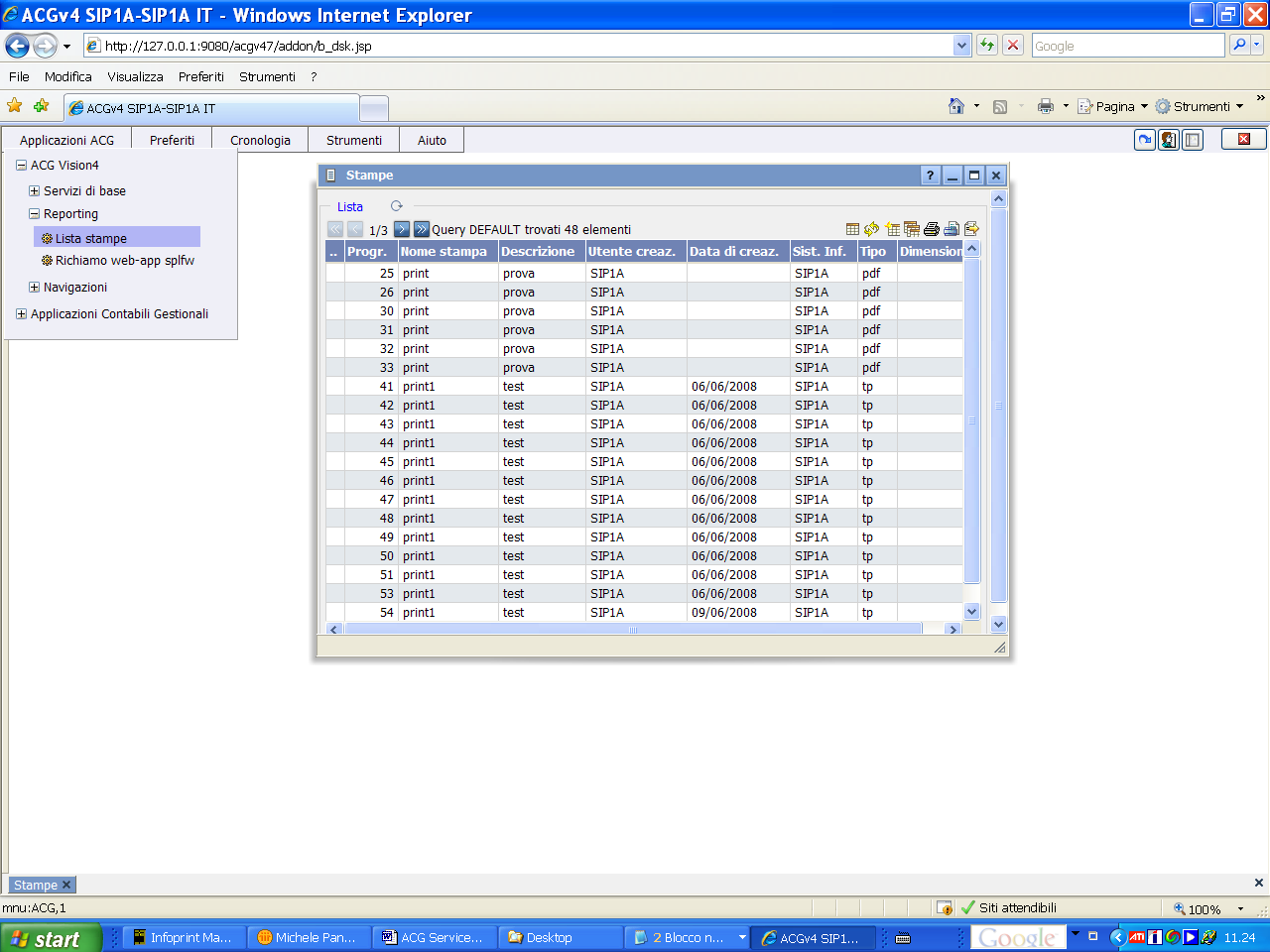Viewport: 1270px width, 952px height.
Task: Go to previous page of print list
Action: (355, 229)
